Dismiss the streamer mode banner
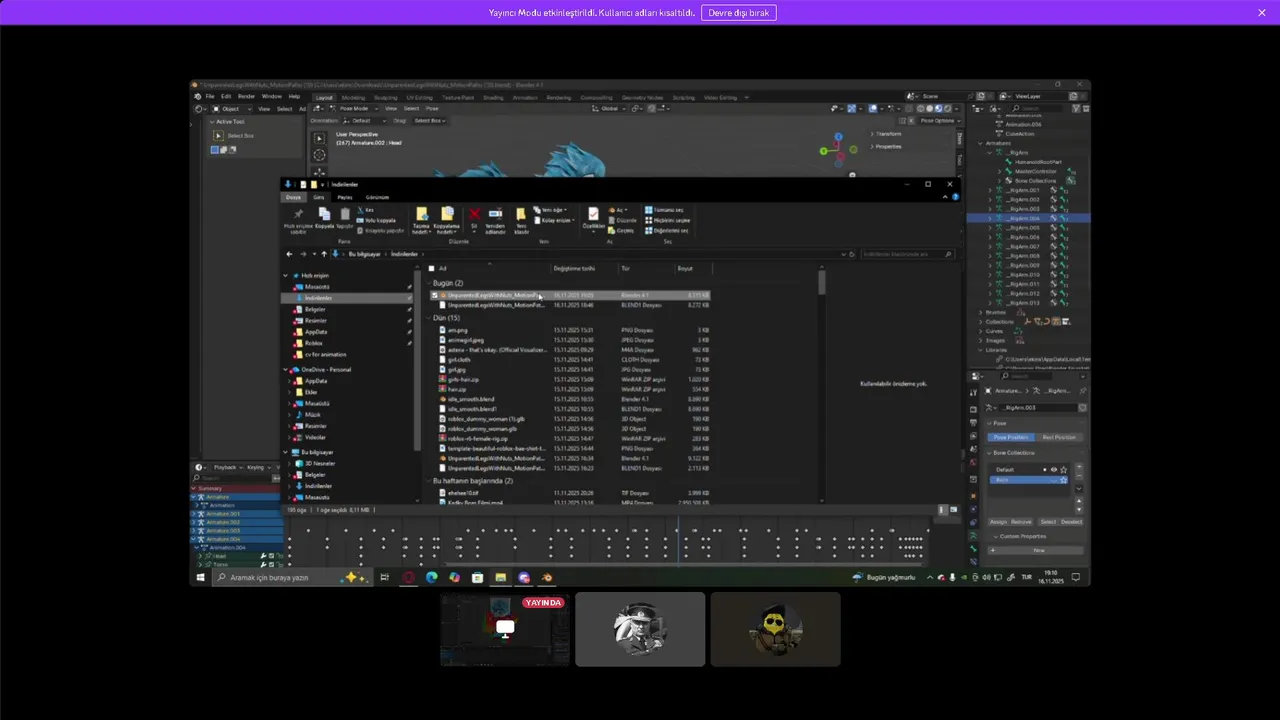 (x=1262, y=13)
